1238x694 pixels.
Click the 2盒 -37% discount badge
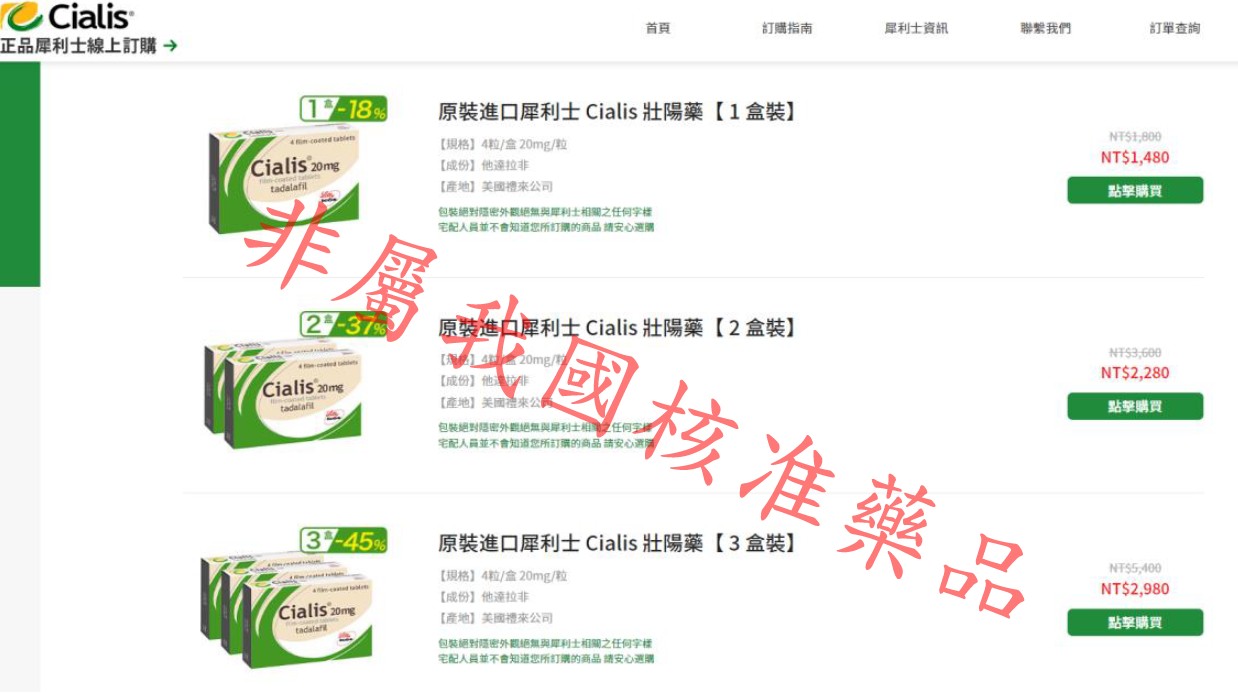pyautogui.click(x=343, y=325)
